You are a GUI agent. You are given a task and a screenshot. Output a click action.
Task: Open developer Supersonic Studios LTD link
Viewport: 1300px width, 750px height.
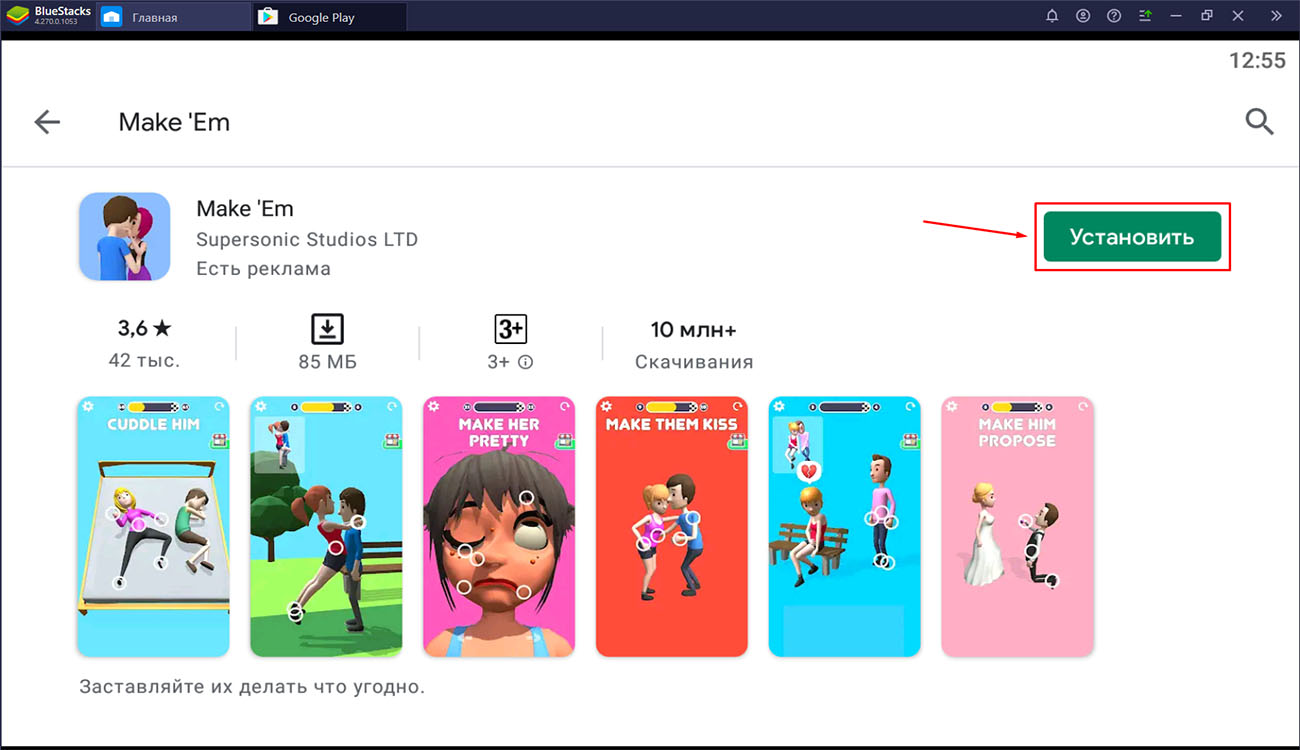click(307, 240)
